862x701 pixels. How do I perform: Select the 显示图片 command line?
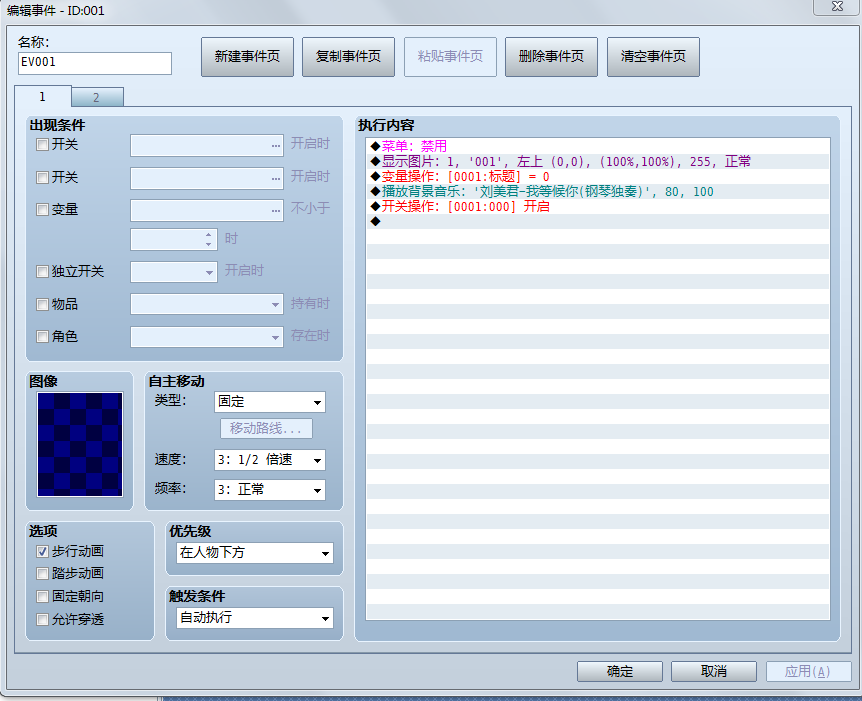pos(598,162)
